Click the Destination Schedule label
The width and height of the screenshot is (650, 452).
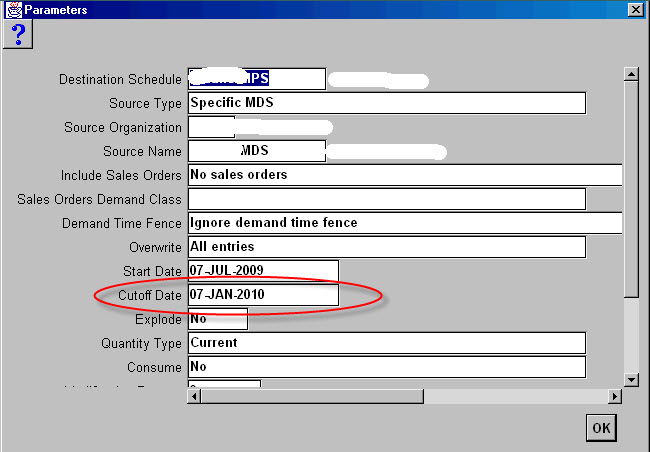[x=120, y=79]
